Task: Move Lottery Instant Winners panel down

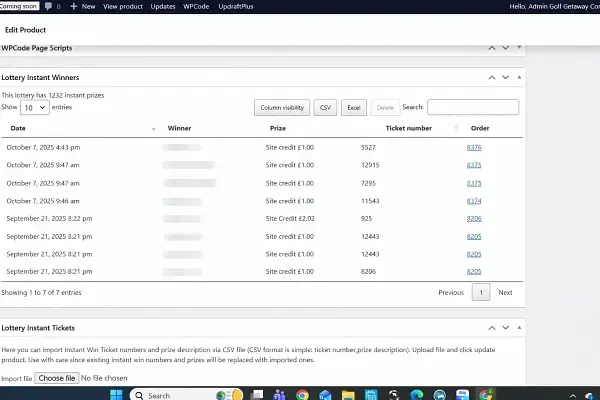Action: [x=505, y=77]
